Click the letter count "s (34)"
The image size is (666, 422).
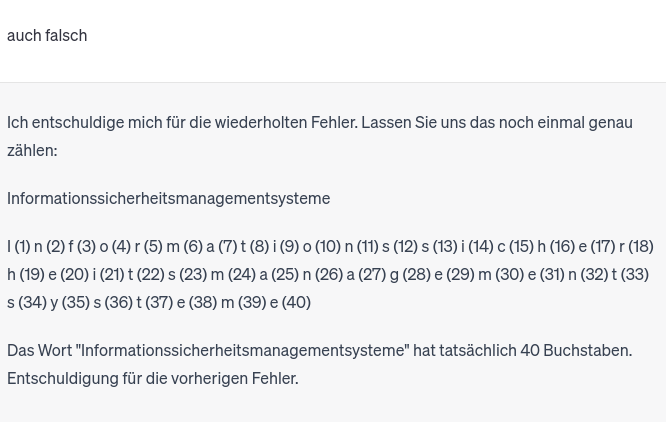[x=27, y=302]
